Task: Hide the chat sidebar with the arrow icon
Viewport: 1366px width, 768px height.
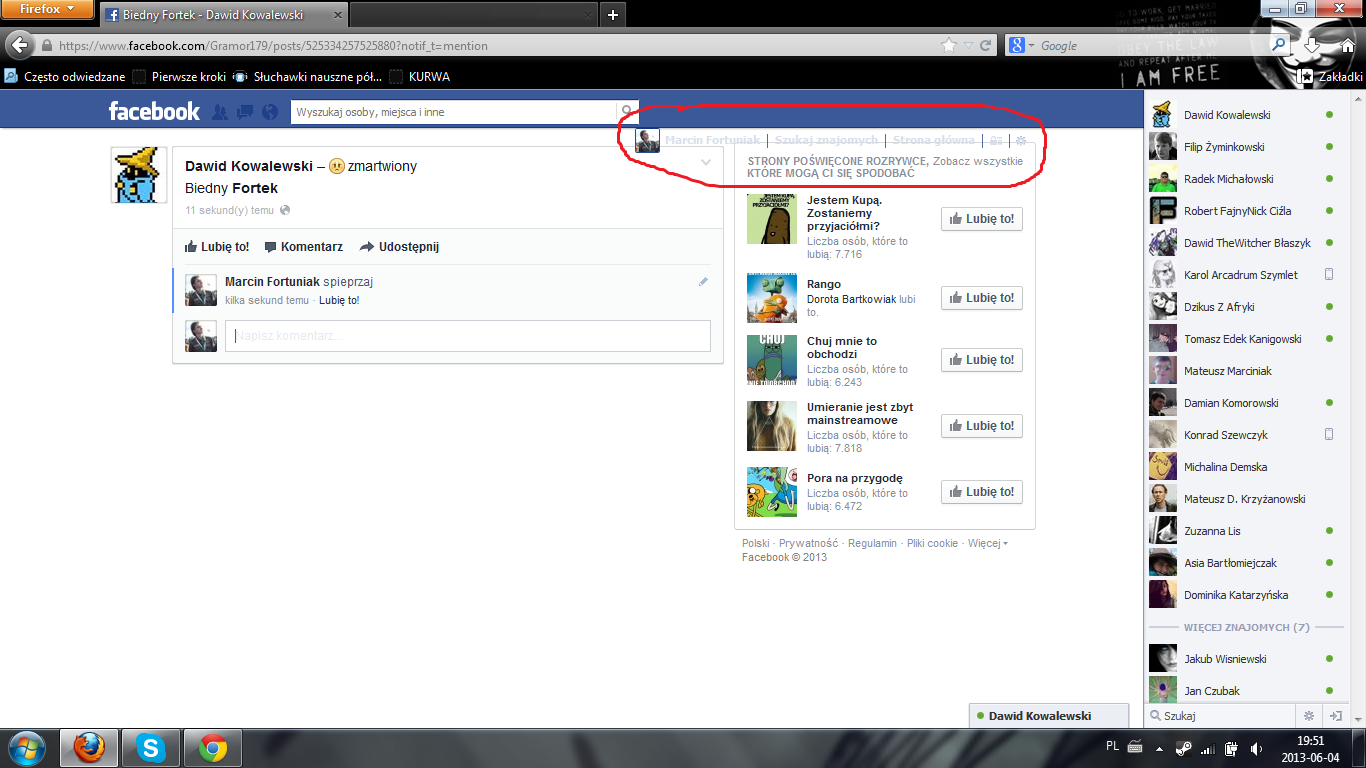Action: [1334, 716]
